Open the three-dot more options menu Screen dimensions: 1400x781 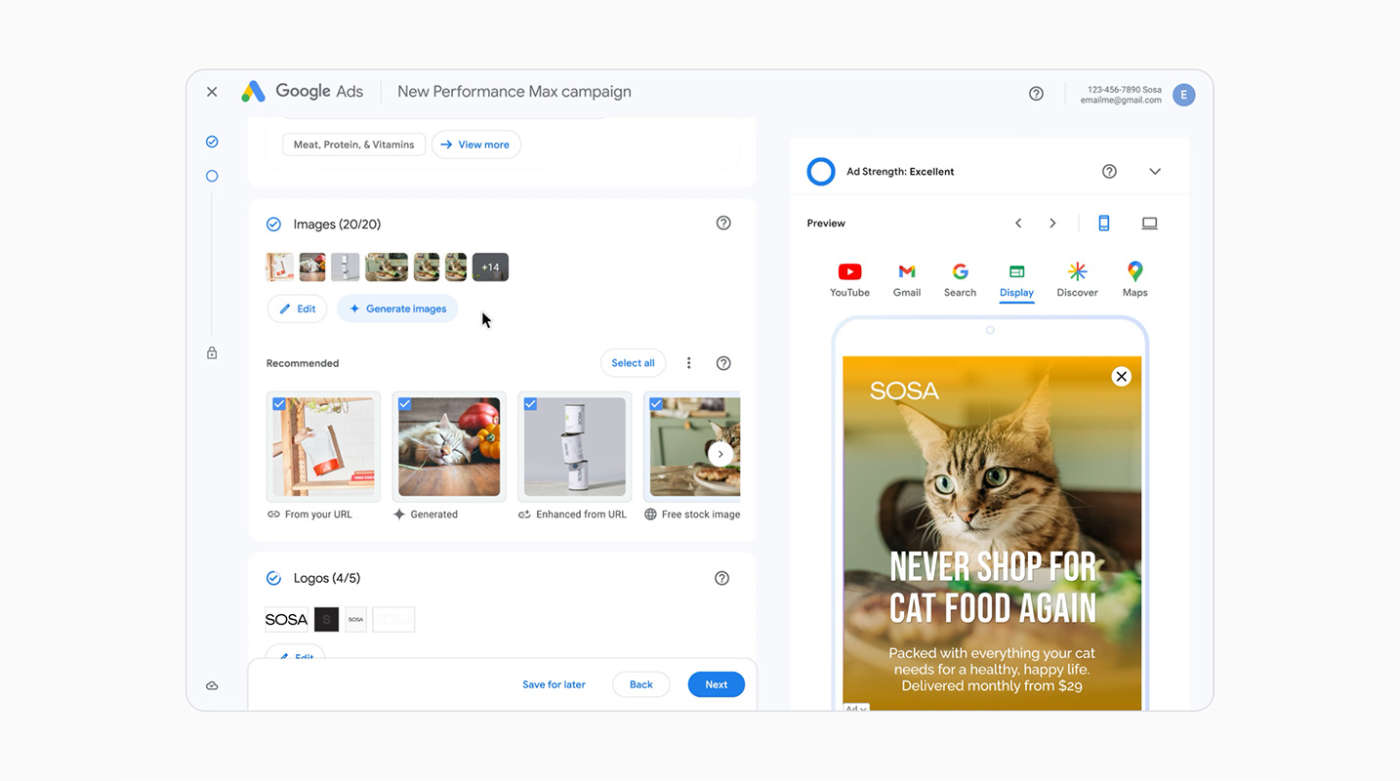click(689, 363)
